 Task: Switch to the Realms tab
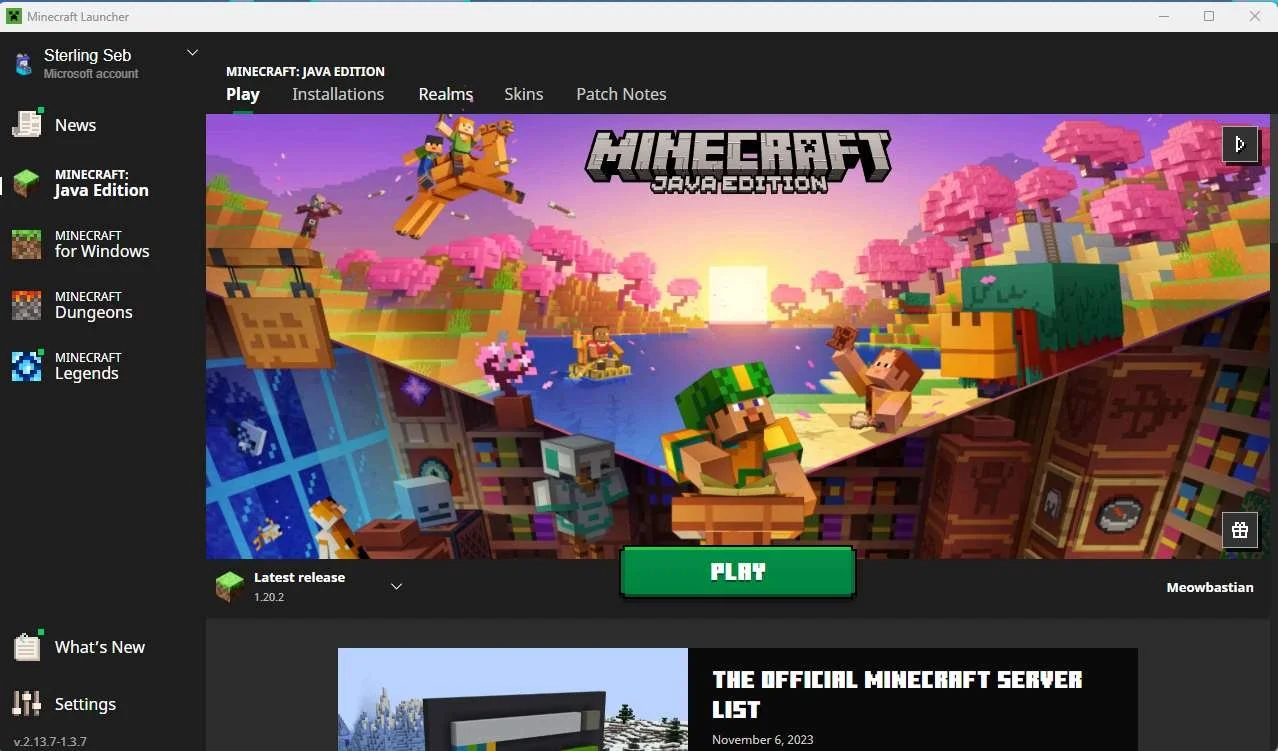coord(445,94)
